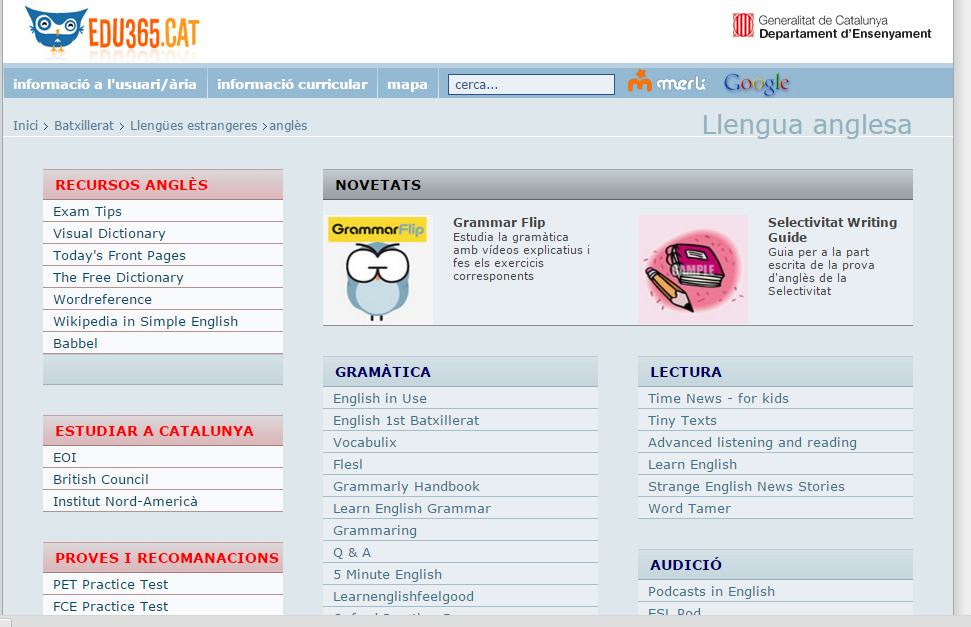Open 'Time News - for kids' link
971x627 pixels.
[x=718, y=399]
